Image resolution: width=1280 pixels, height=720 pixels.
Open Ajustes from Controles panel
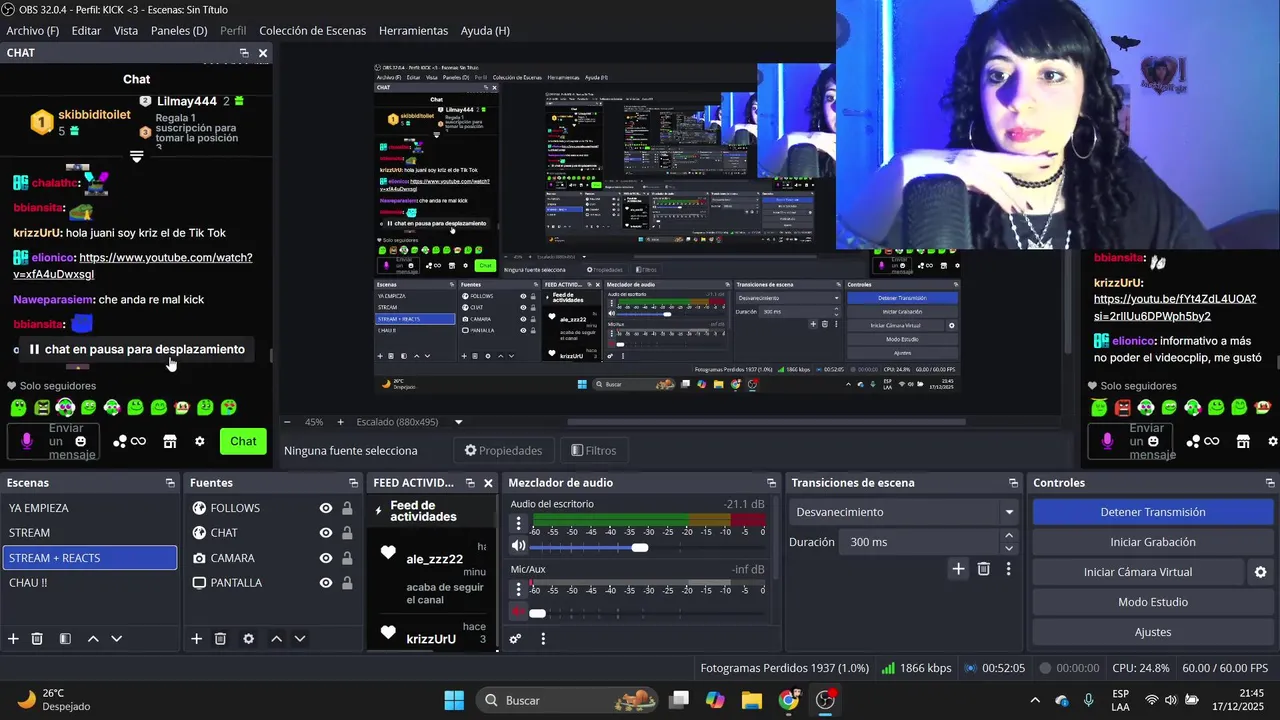[x=1153, y=632]
